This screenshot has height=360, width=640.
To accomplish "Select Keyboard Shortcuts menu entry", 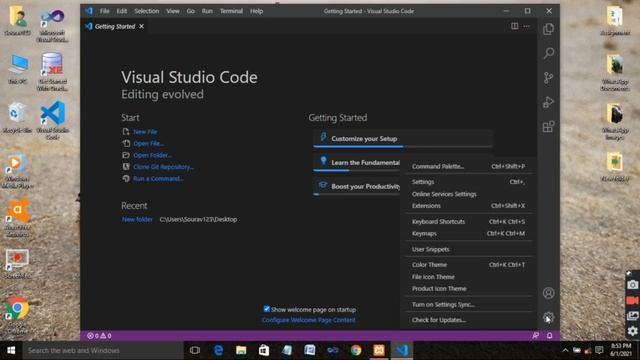I will [468, 222].
